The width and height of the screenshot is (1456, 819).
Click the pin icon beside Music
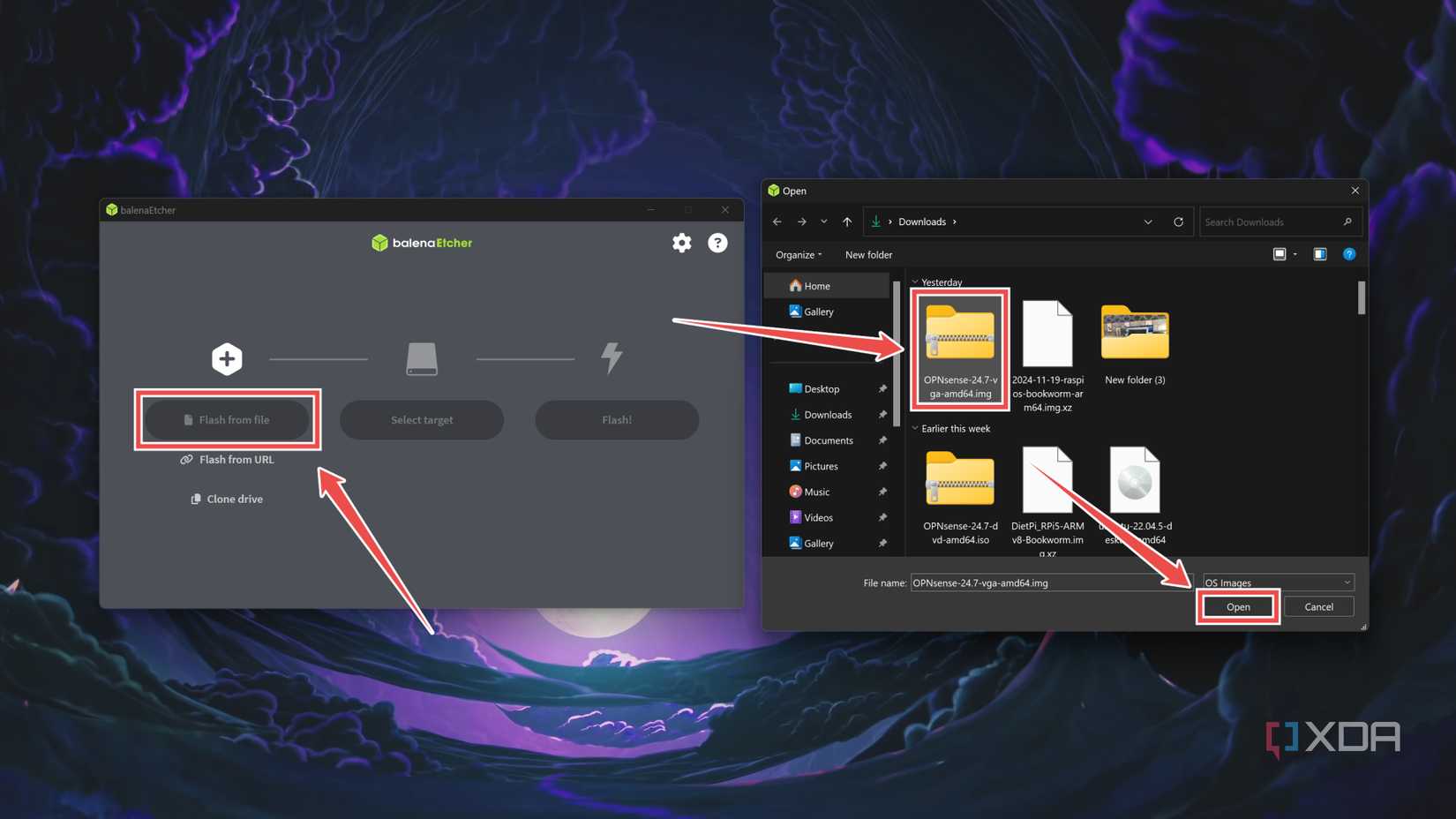882,492
